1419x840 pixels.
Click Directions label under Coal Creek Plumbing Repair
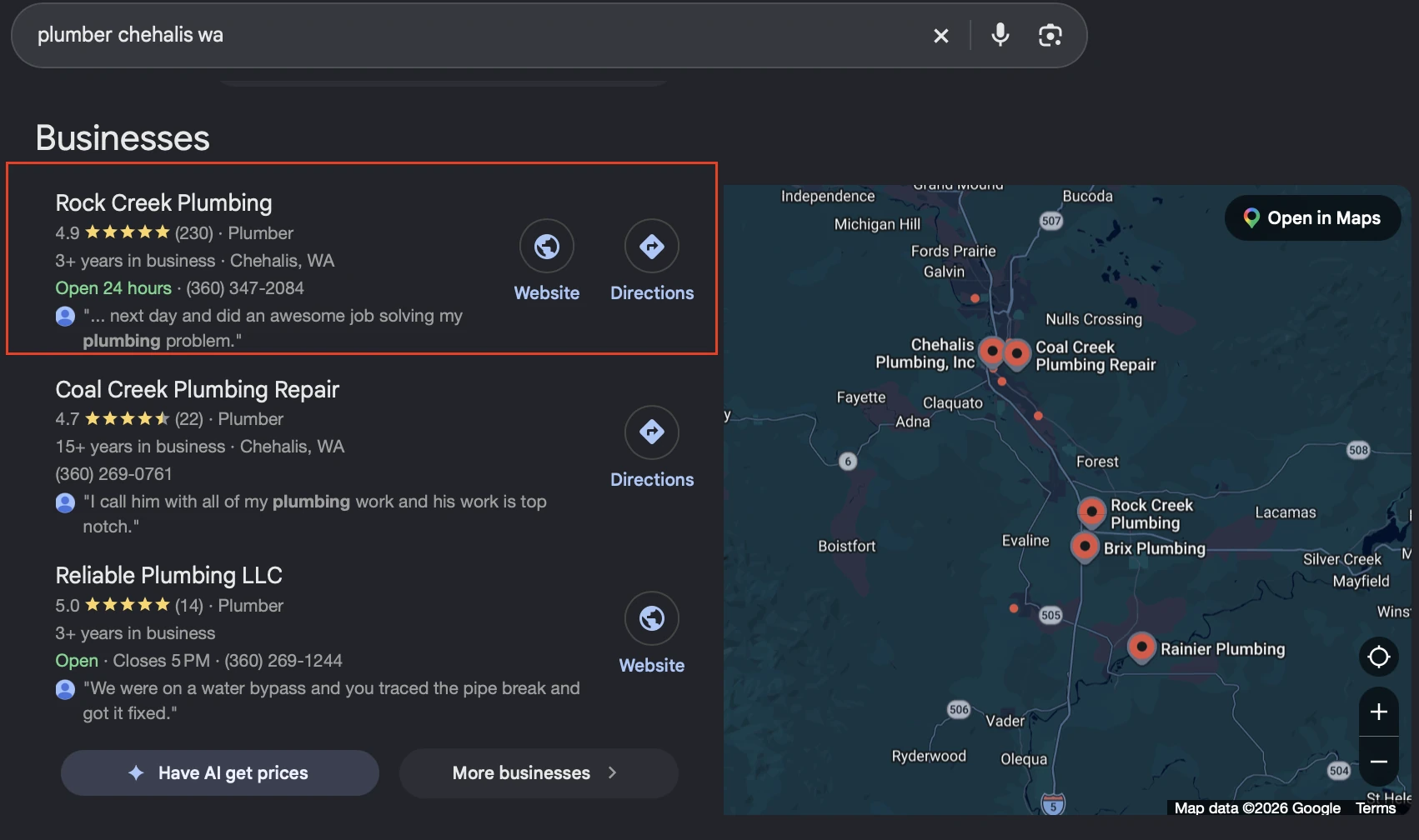pyautogui.click(x=652, y=480)
